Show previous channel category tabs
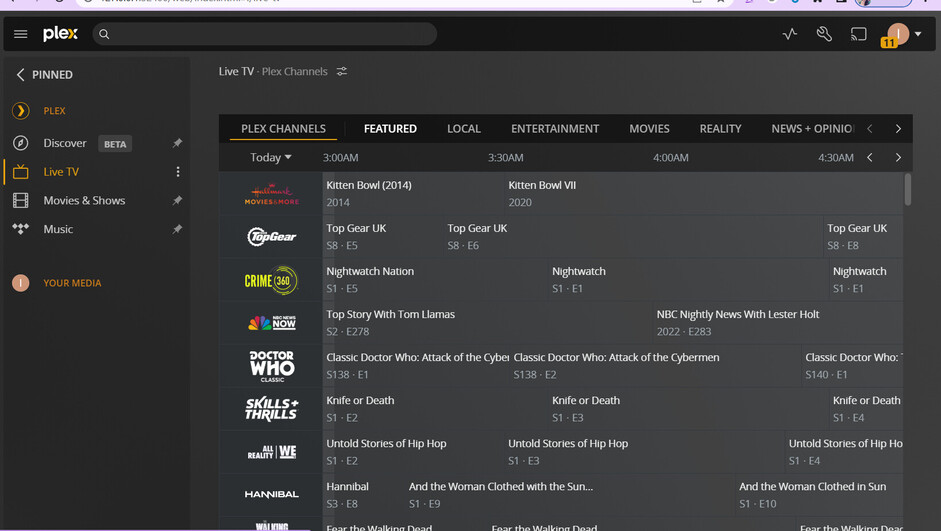Image resolution: width=941 pixels, height=531 pixels. tap(870, 128)
